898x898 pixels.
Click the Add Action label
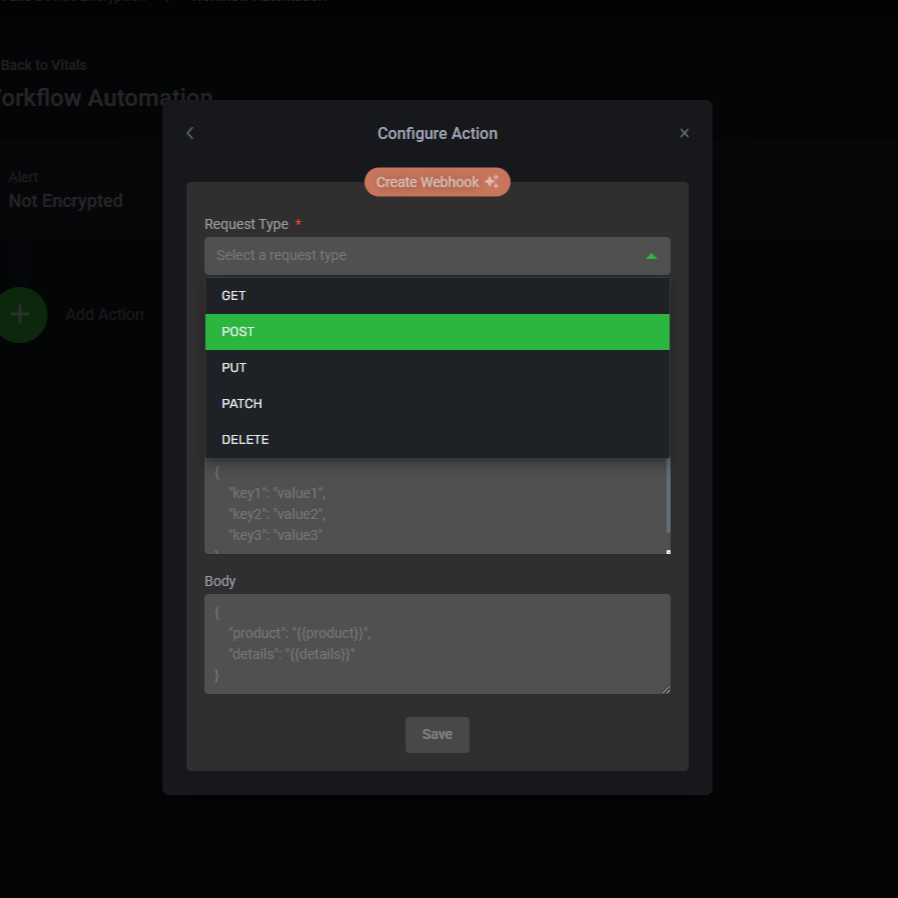coord(104,314)
